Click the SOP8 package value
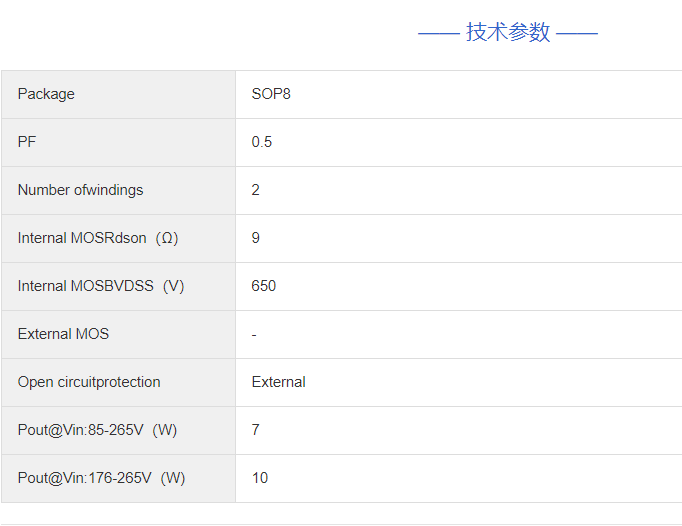 tap(271, 94)
